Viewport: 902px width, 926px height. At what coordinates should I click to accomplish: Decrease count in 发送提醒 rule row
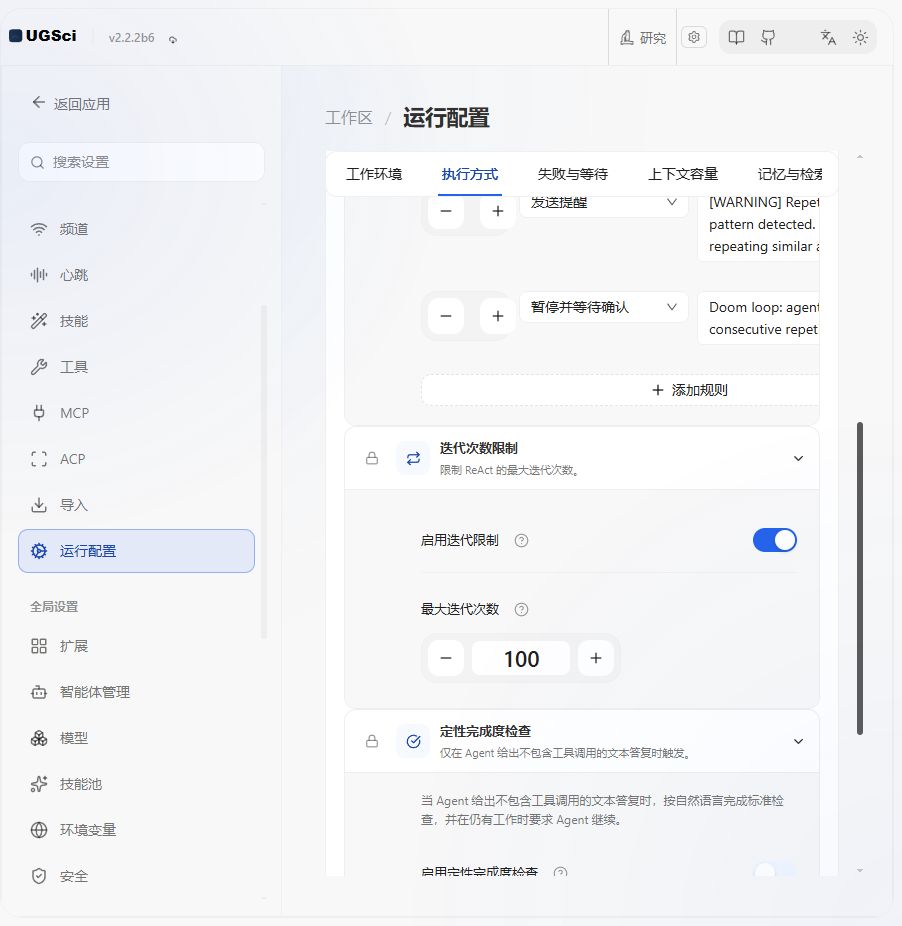pyautogui.click(x=446, y=211)
